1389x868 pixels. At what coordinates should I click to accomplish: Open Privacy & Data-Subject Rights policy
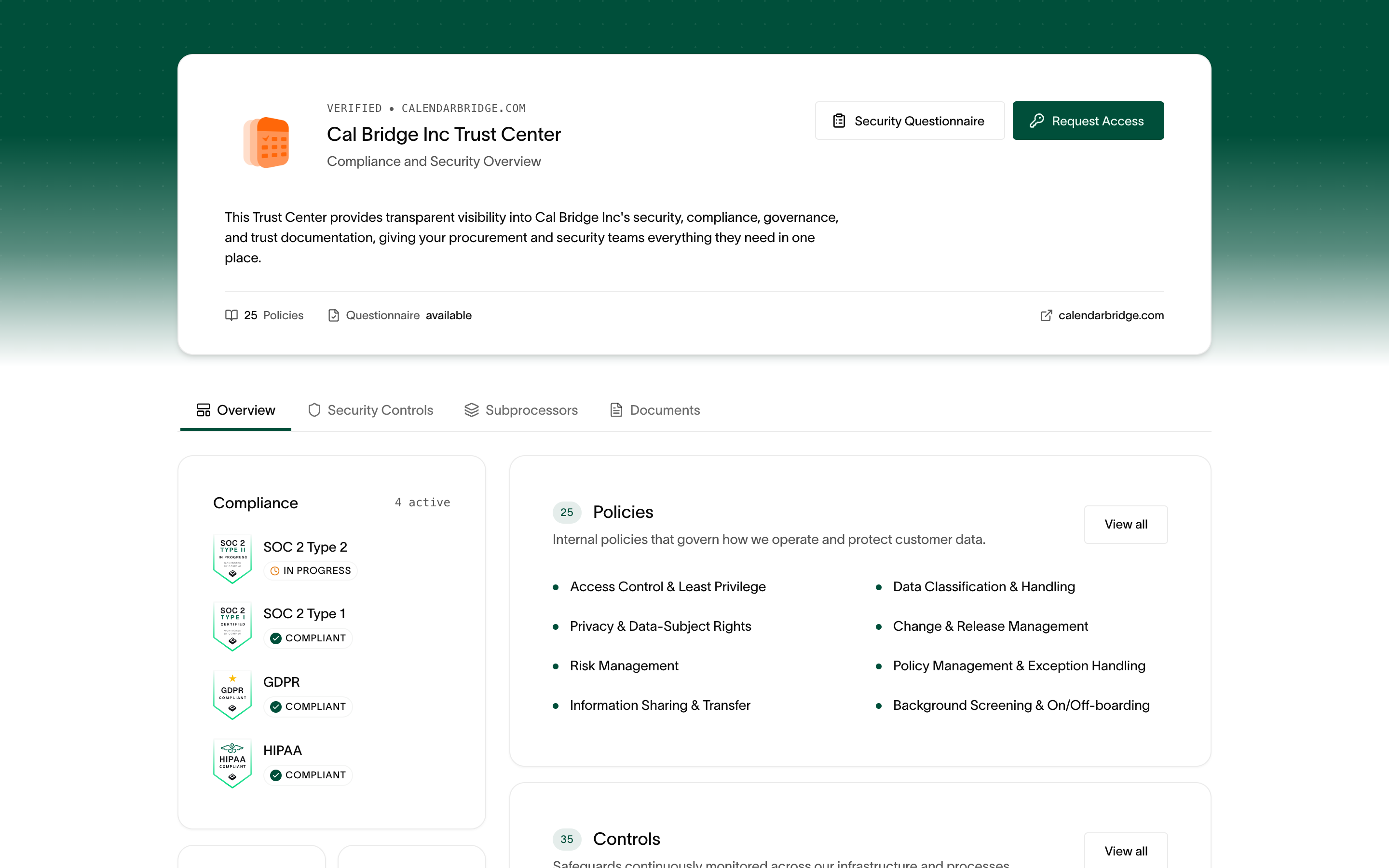tap(661, 626)
